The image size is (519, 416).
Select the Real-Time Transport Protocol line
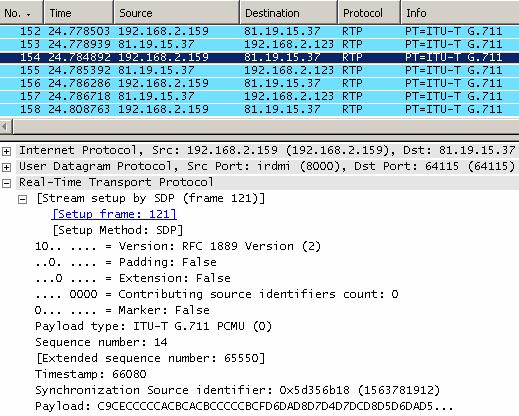[267, 182]
